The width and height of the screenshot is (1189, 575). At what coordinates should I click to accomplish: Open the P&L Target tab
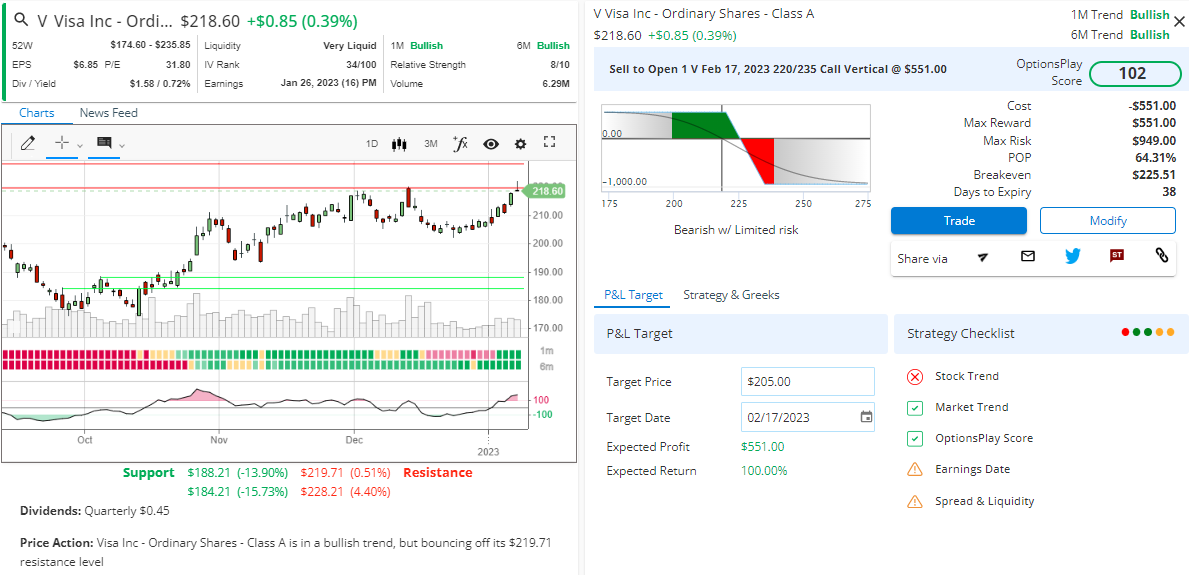pyautogui.click(x=633, y=295)
